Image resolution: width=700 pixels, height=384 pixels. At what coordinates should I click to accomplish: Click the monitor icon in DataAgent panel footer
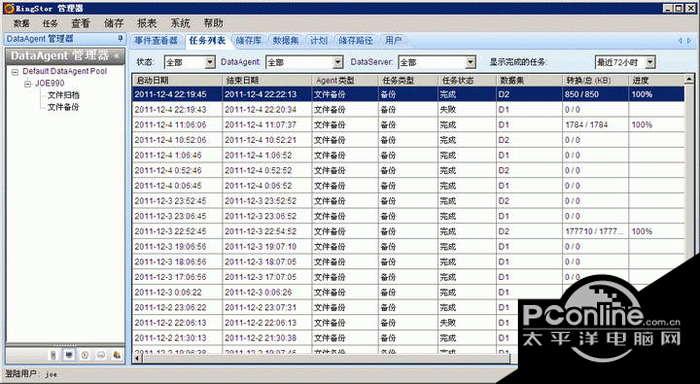pyautogui.click(x=69, y=355)
